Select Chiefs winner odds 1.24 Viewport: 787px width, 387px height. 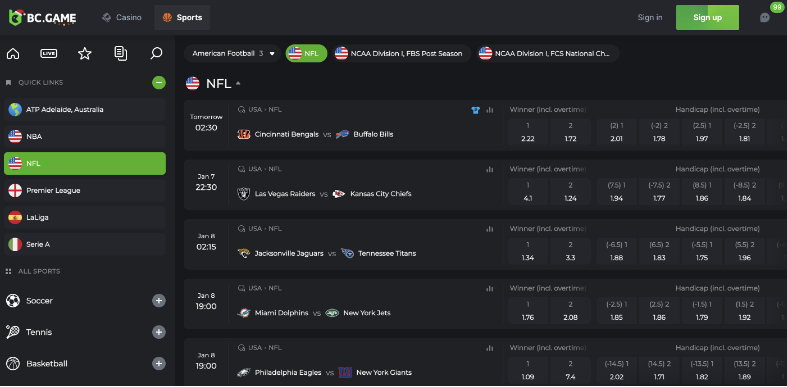pos(570,192)
